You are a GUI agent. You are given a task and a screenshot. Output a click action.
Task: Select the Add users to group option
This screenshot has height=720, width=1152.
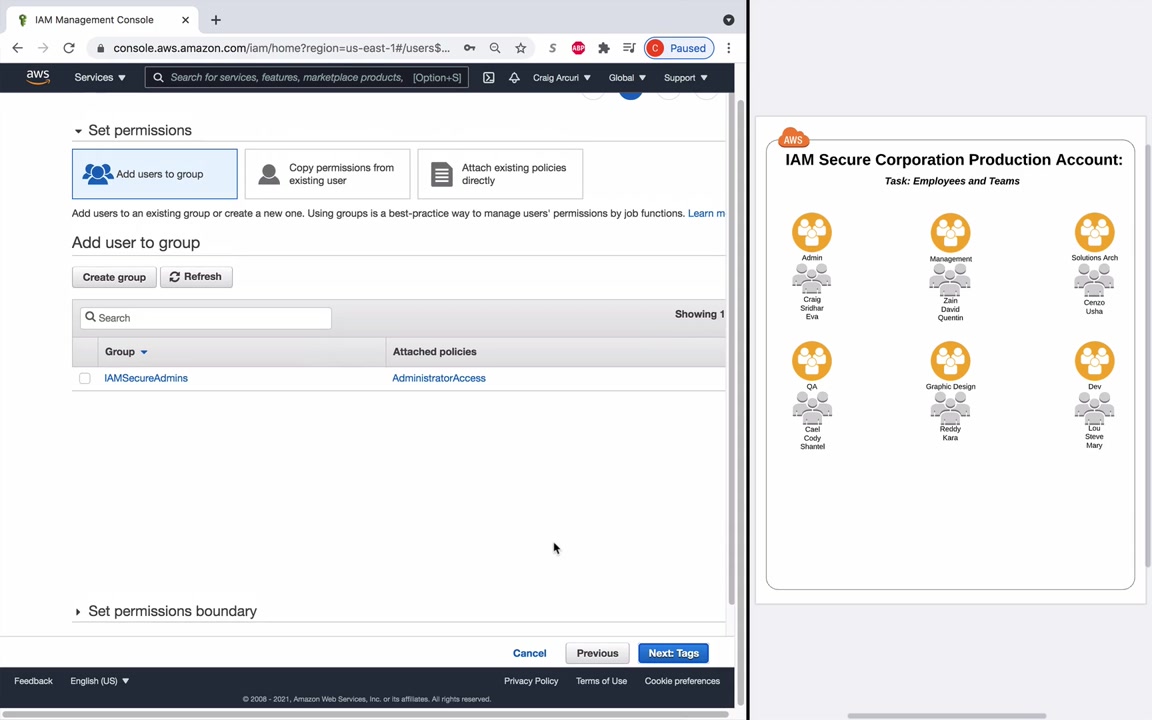[x=154, y=174]
